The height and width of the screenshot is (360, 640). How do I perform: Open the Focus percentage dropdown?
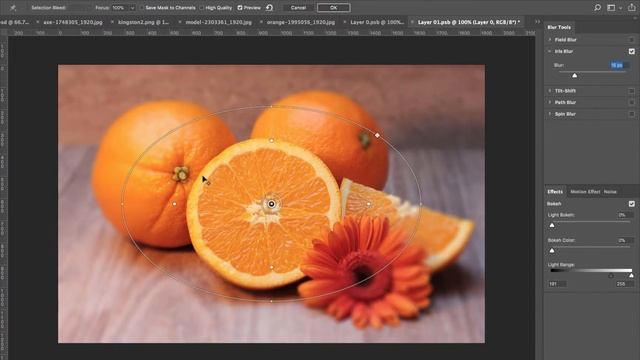[x=132, y=8]
